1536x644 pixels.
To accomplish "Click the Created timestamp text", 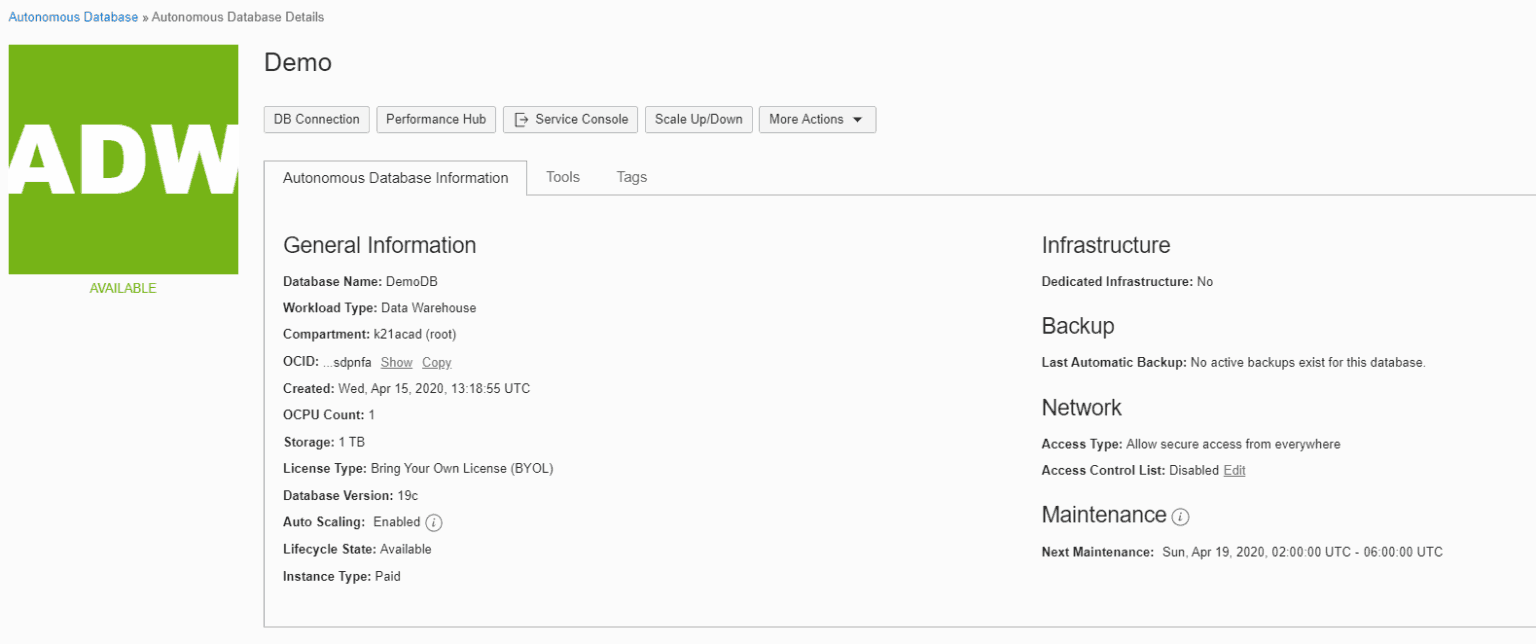I will pos(434,388).
